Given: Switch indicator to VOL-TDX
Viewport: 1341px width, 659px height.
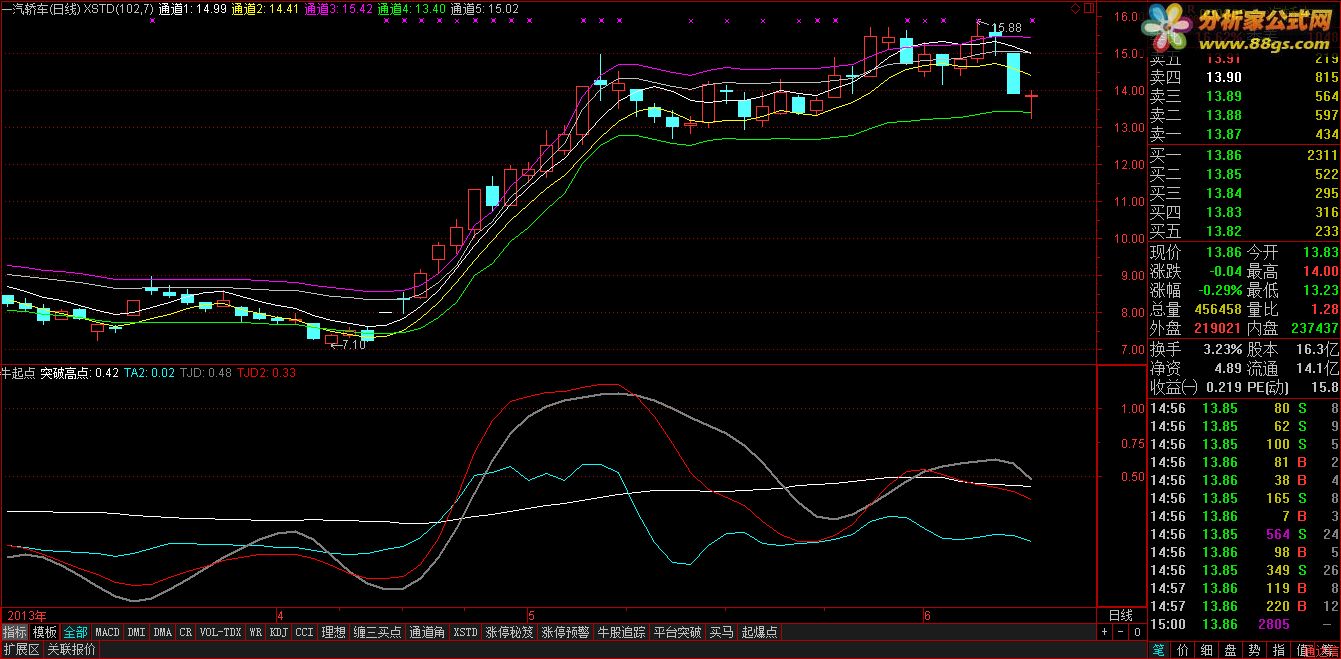Looking at the screenshot, I should pyautogui.click(x=221, y=632).
